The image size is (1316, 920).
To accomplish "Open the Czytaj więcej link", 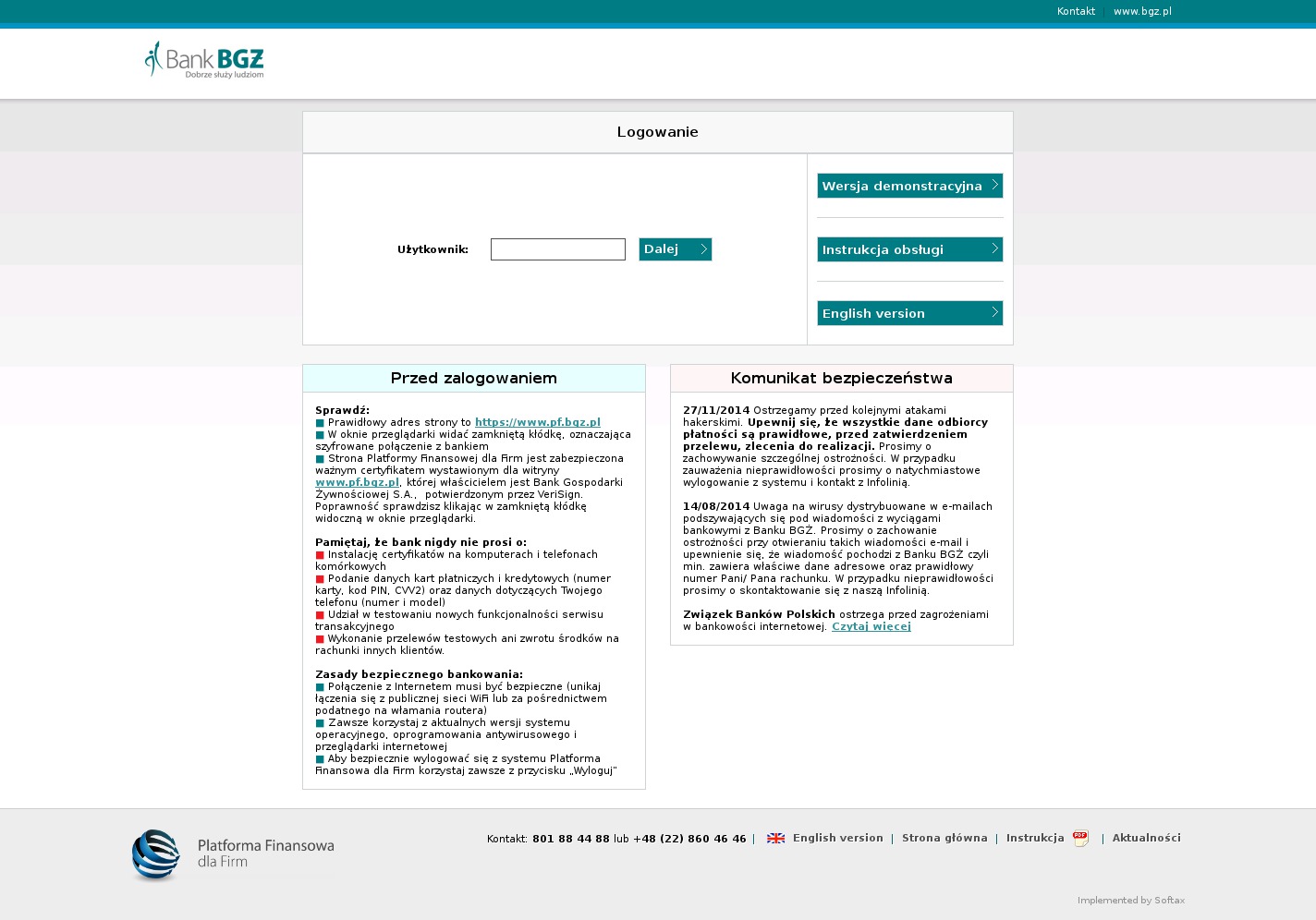I will 871,626.
